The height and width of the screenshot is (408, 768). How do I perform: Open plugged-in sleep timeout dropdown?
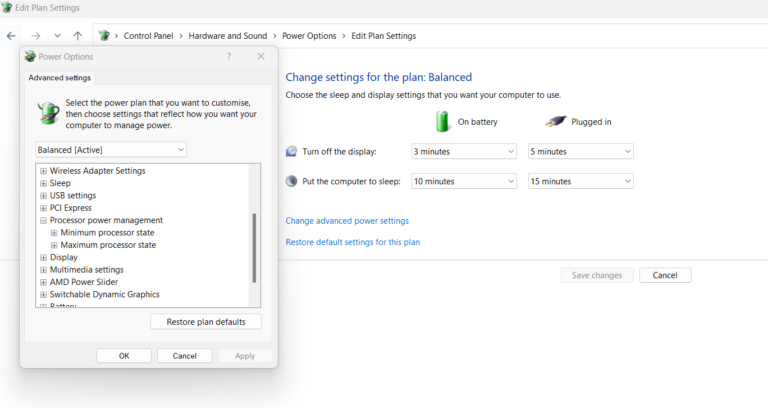[580, 182]
